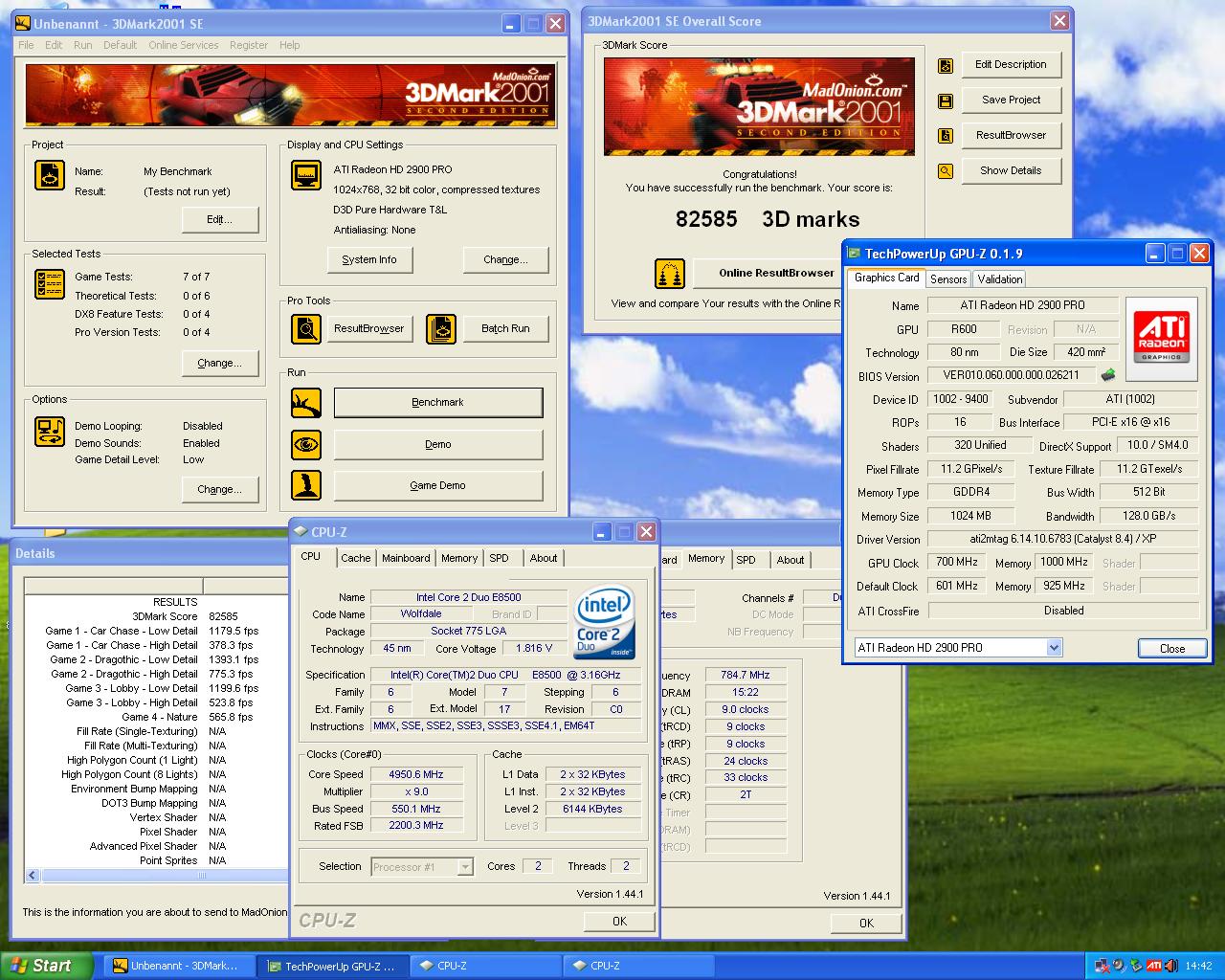Image resolution: width=1225 pixels, height=980 pixels.
Task: Start the Benchmark run
Action: click(x=438, y=403)
